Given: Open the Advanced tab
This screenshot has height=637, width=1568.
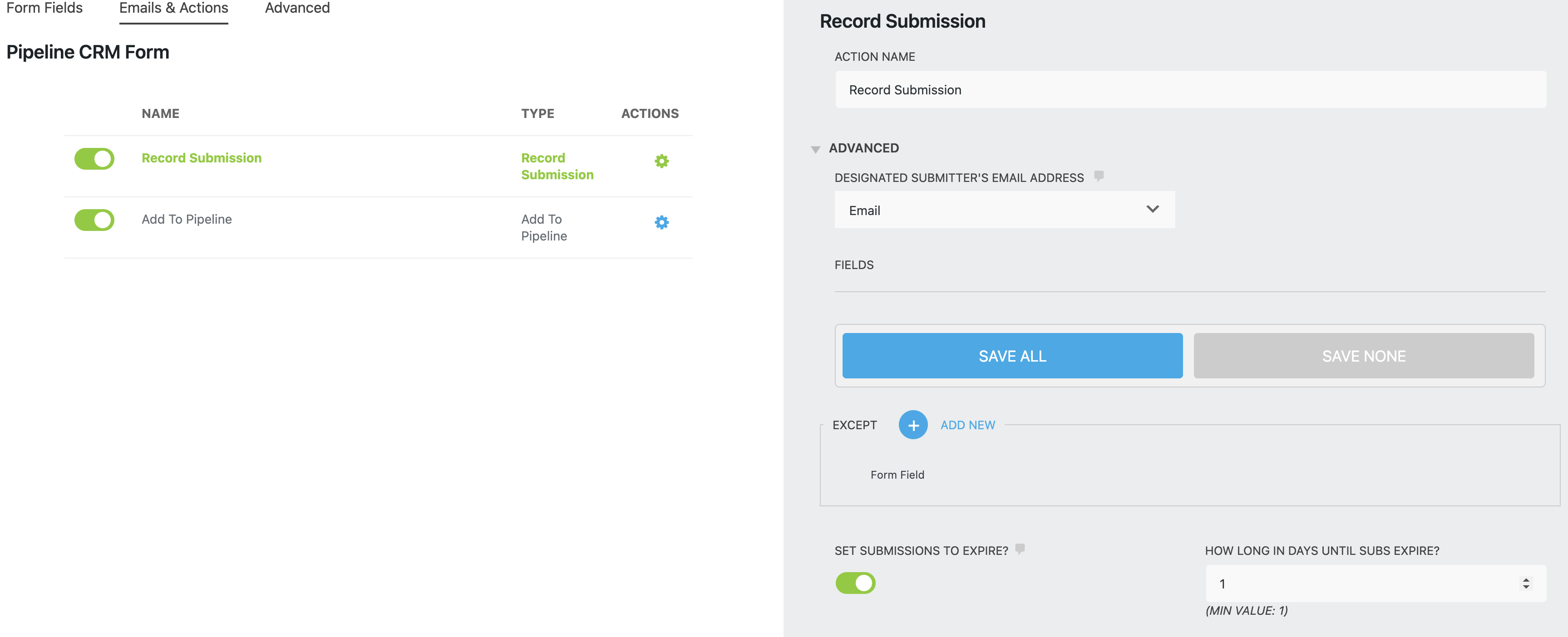Looking at the screenshot, I should pos(297,9).
